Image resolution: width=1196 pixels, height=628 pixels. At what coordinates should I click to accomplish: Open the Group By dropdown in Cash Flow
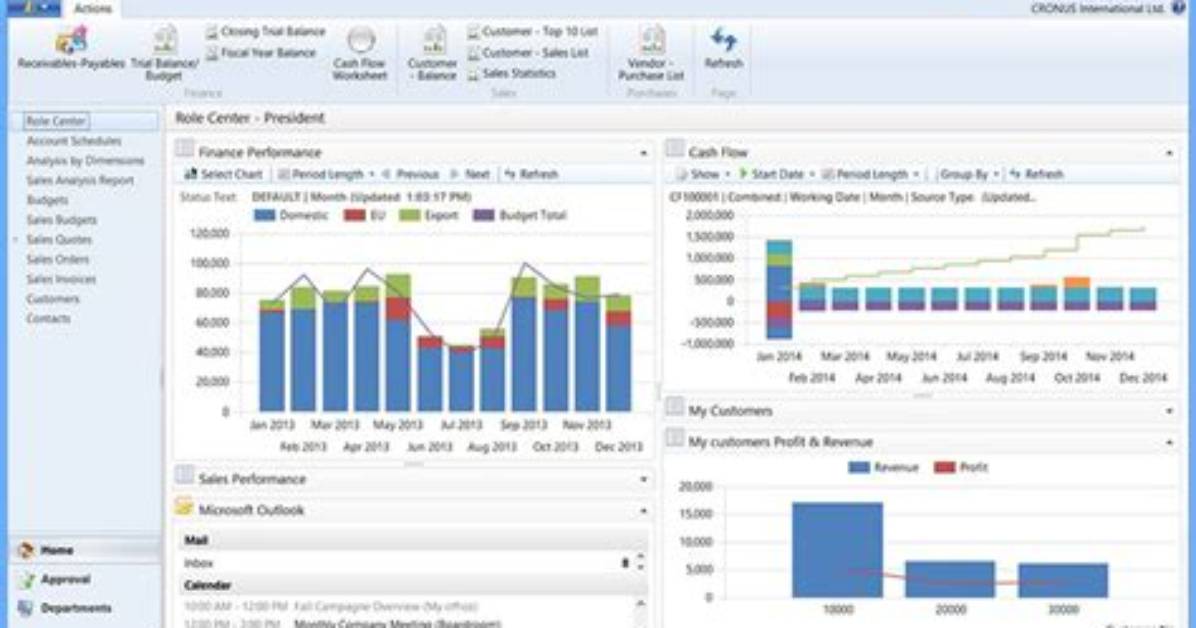coord(969,174)
